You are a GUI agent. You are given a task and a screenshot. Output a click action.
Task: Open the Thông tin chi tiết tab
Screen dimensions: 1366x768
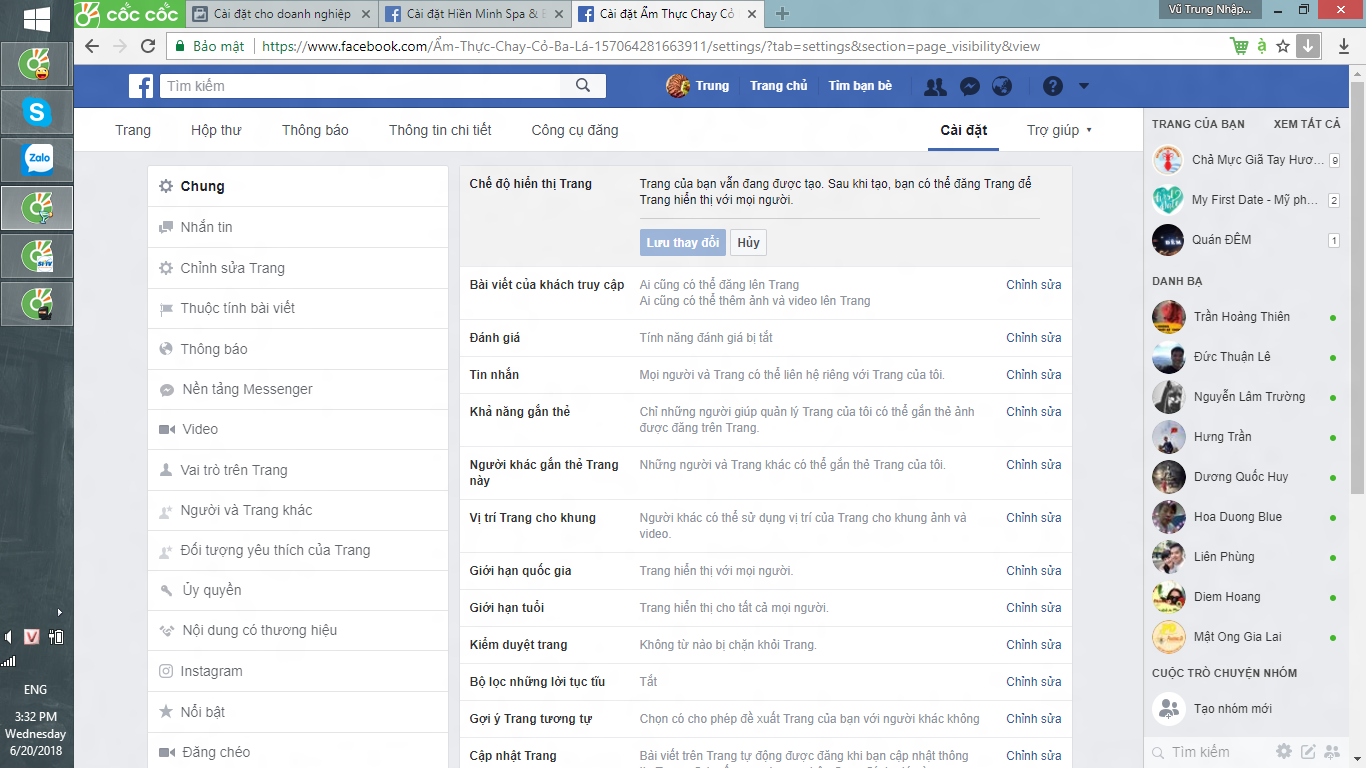[440, 130]
